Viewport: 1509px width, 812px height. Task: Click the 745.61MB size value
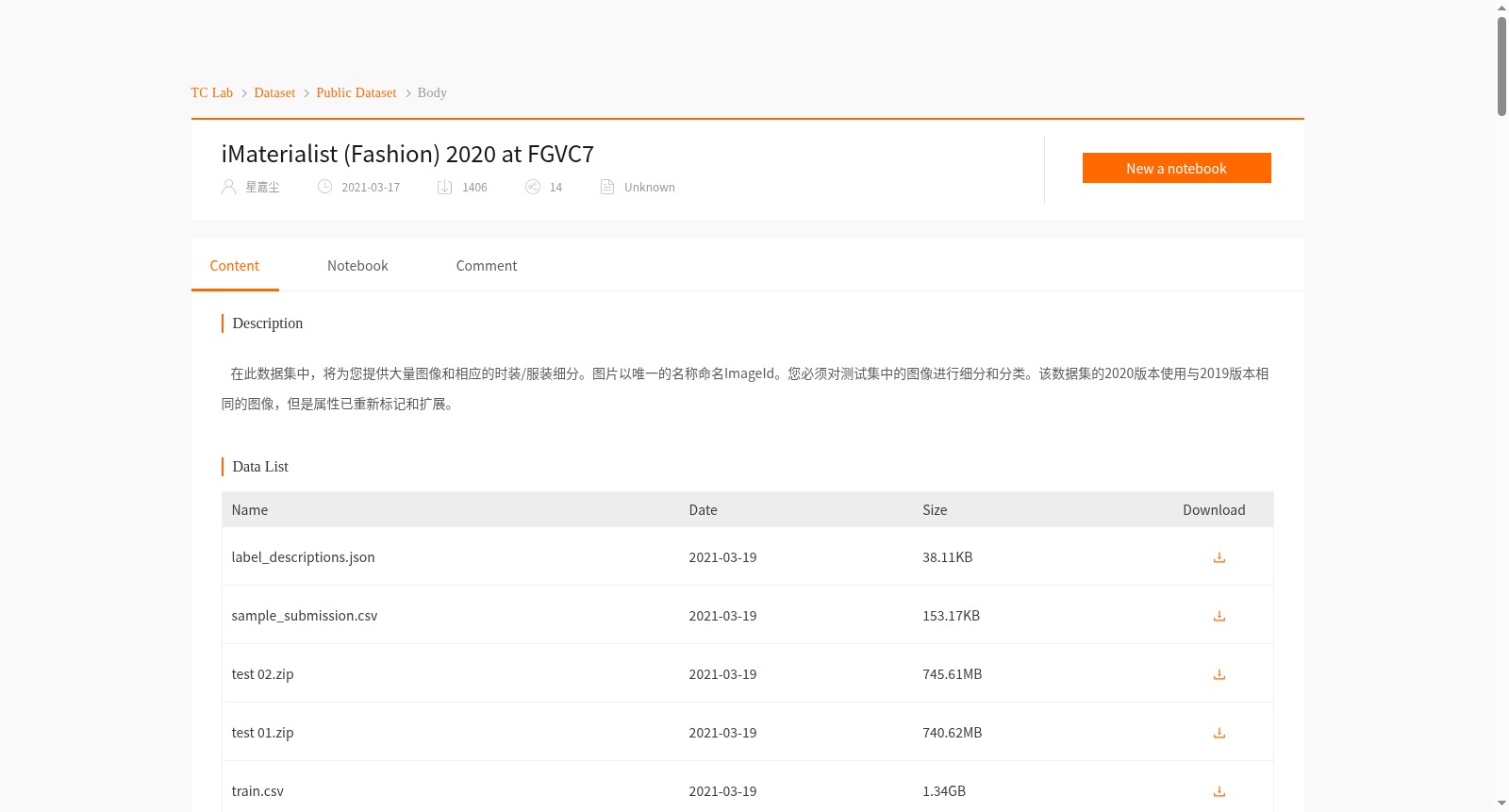click(x=953, y=674)
